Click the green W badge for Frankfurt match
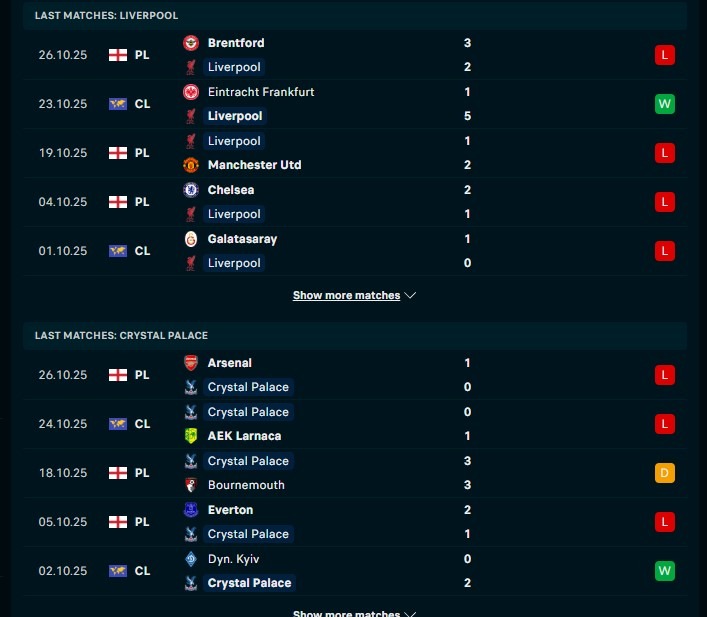The image size is (707, 617). click(664, 104)
